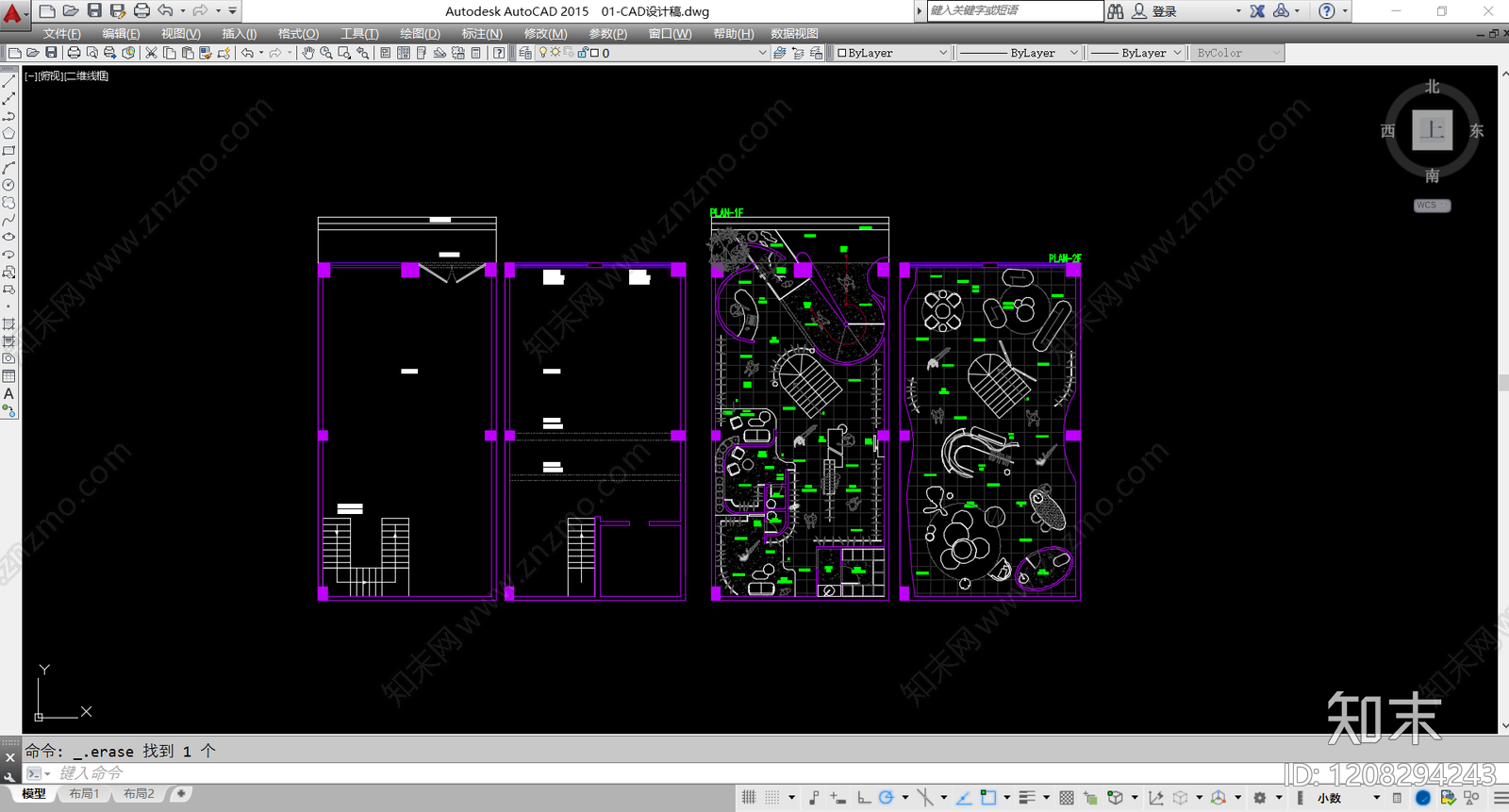Select the Multiline Text tool
The image size is (1509, 812).
click(8, 393)
